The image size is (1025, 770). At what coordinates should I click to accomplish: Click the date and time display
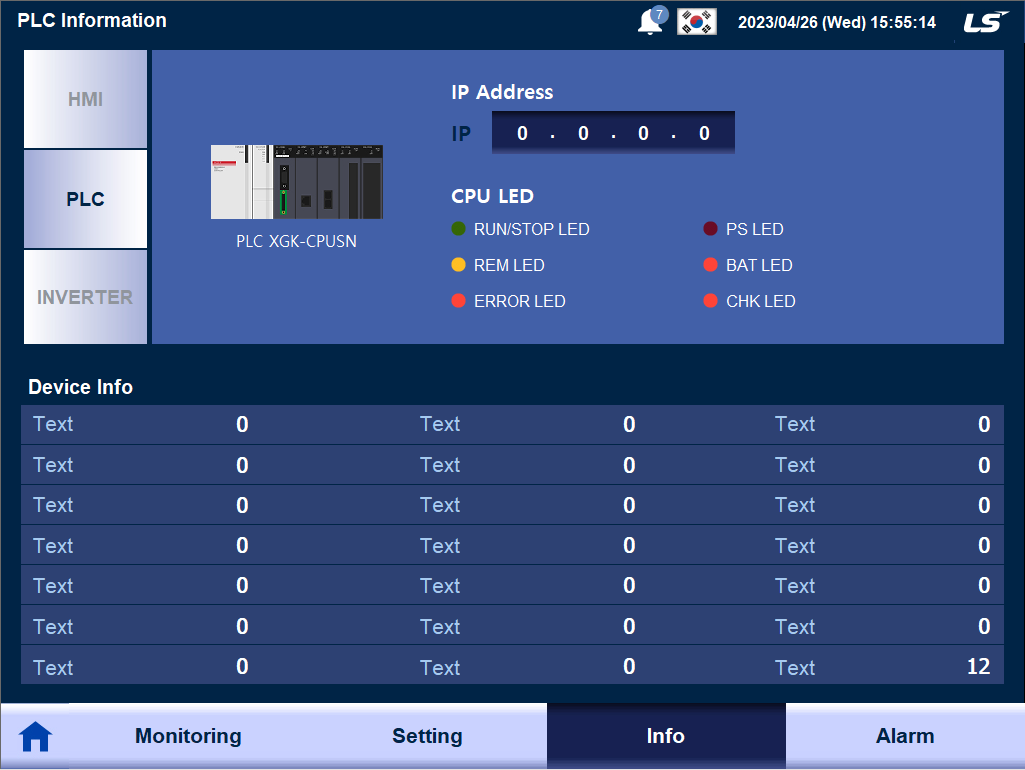click(837, 21)
